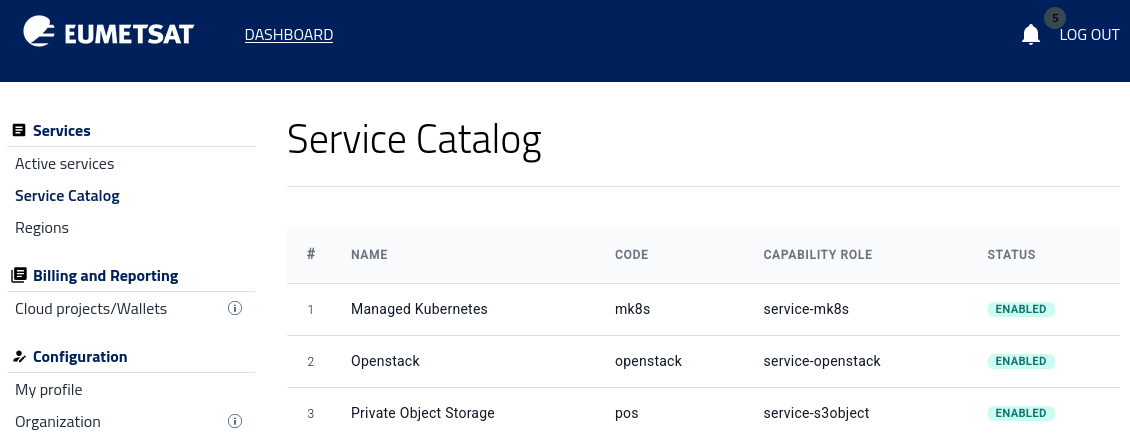This screenshot has height=441, width=1130.
Task: Click the Services section heading
Action: (62, 130)
